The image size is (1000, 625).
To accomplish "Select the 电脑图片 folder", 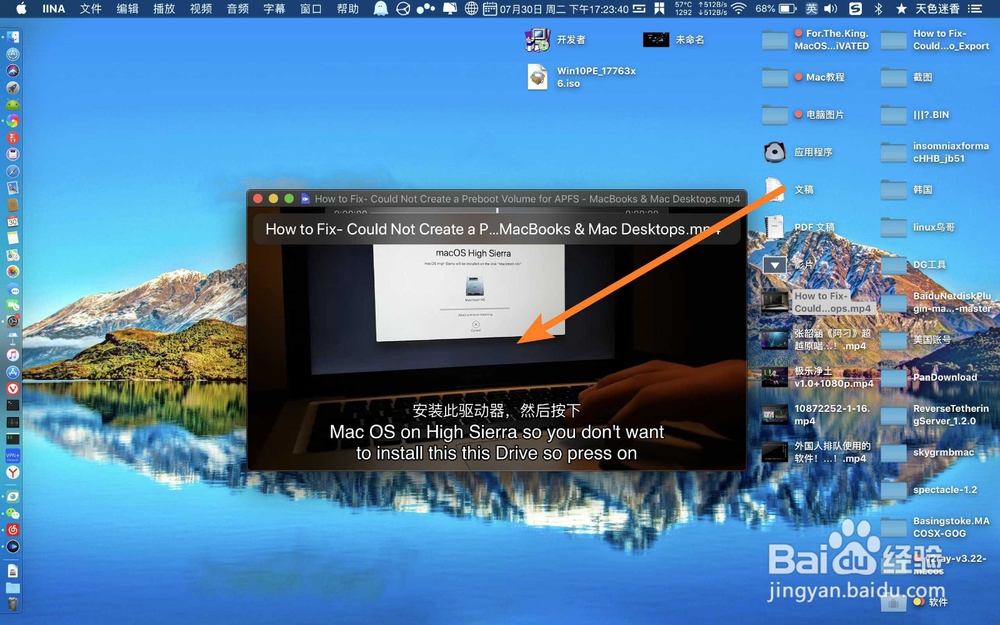I will pos(804,115).
